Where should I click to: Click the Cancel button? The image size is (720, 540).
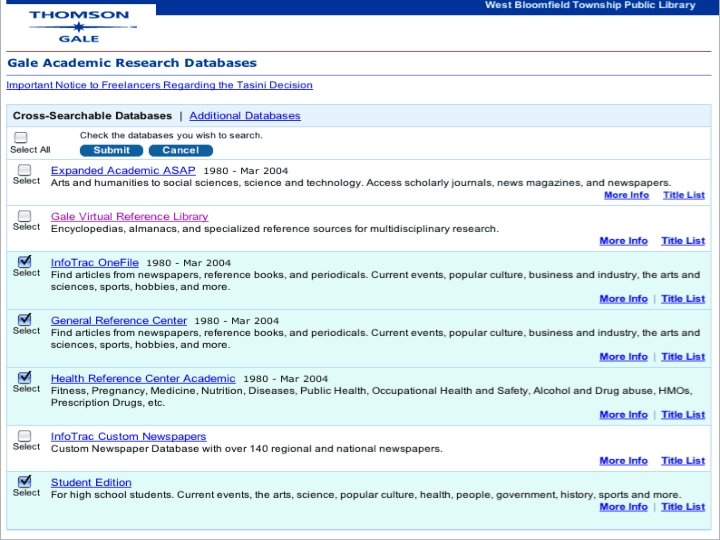(x=180, y=150)
